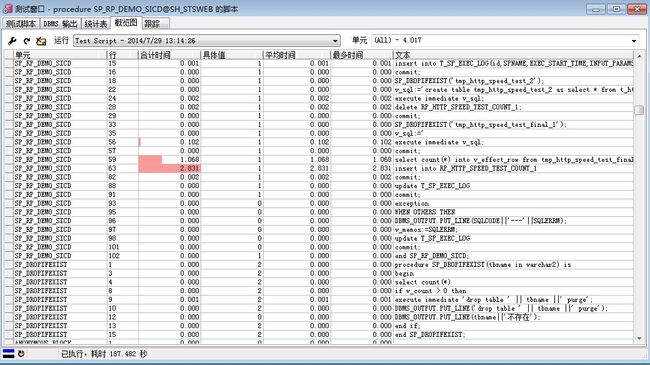
Task: Click the 'execute immediate drop table' text on line 9
Action: (x=494, y=299)
